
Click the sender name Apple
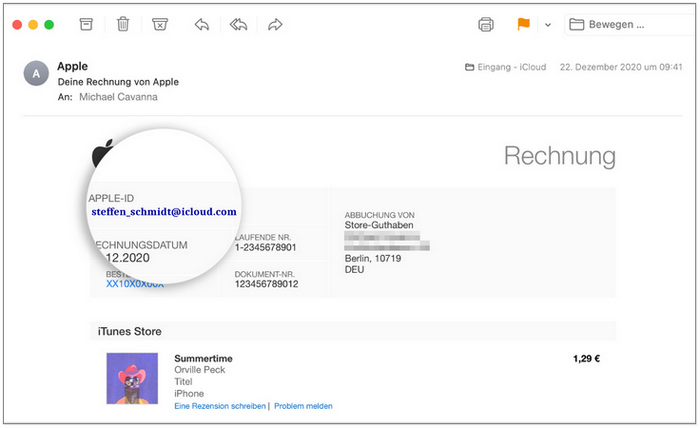pyautogui.click(x=72, y=66)
